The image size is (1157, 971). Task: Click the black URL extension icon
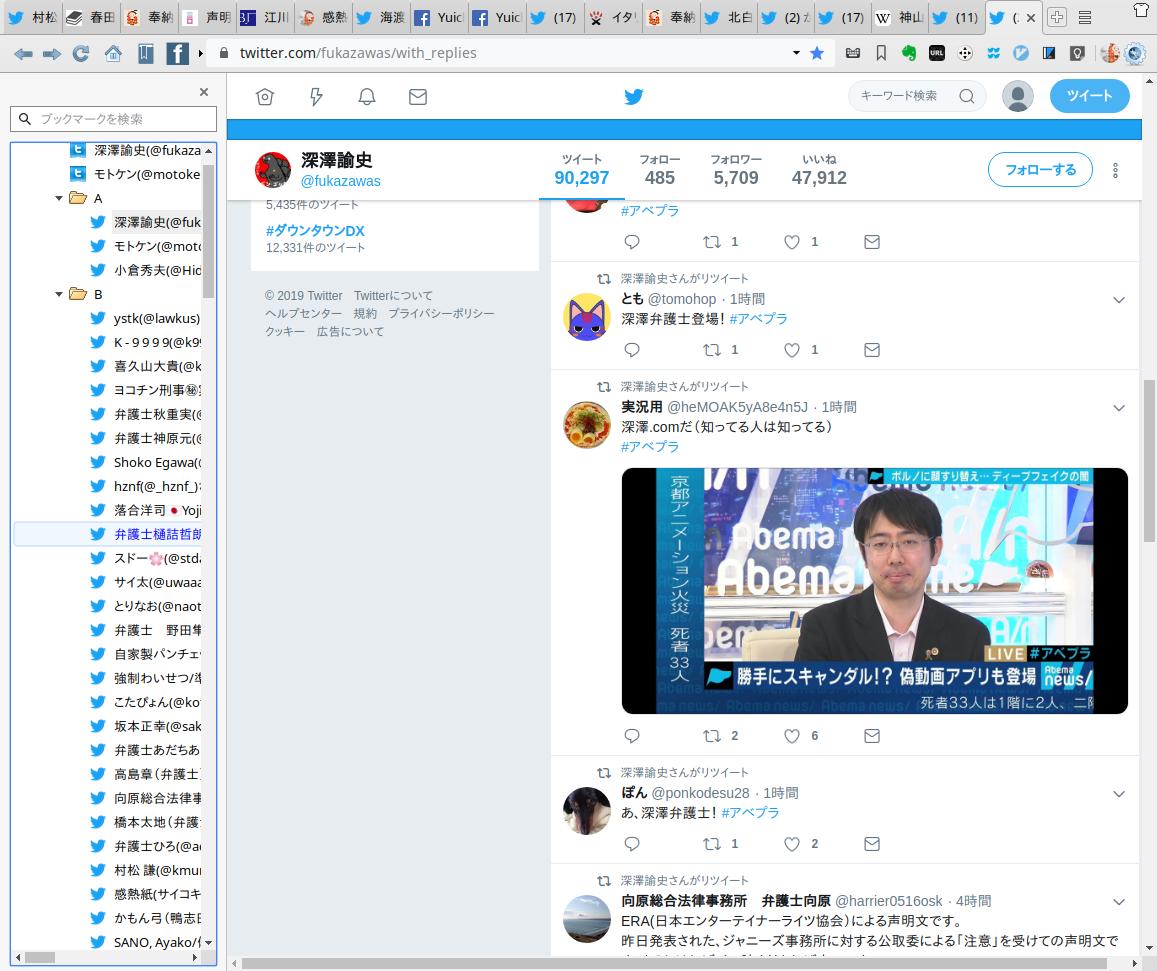click(x=936, y=53)
